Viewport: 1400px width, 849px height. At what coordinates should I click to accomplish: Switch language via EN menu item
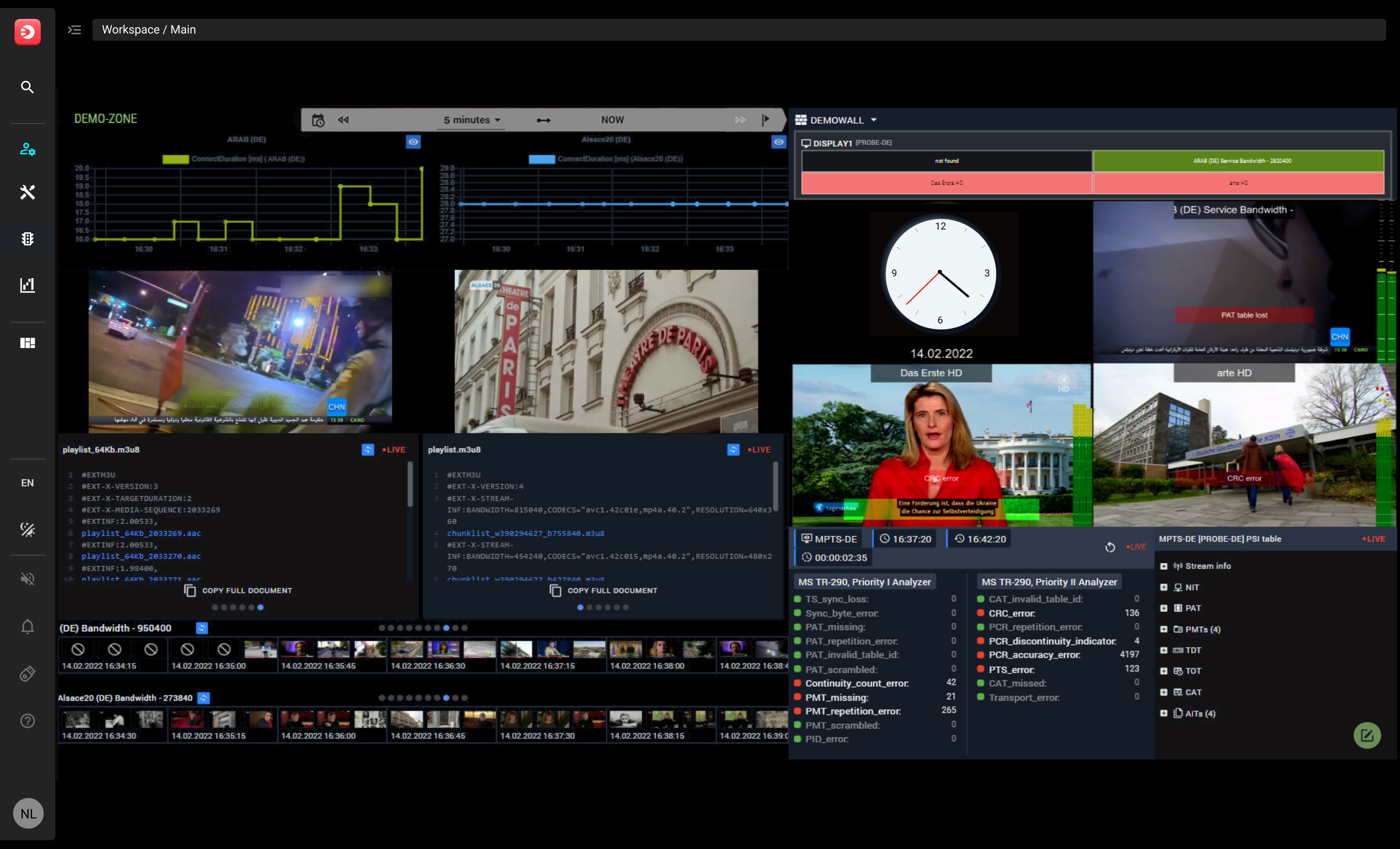(27, 482)
